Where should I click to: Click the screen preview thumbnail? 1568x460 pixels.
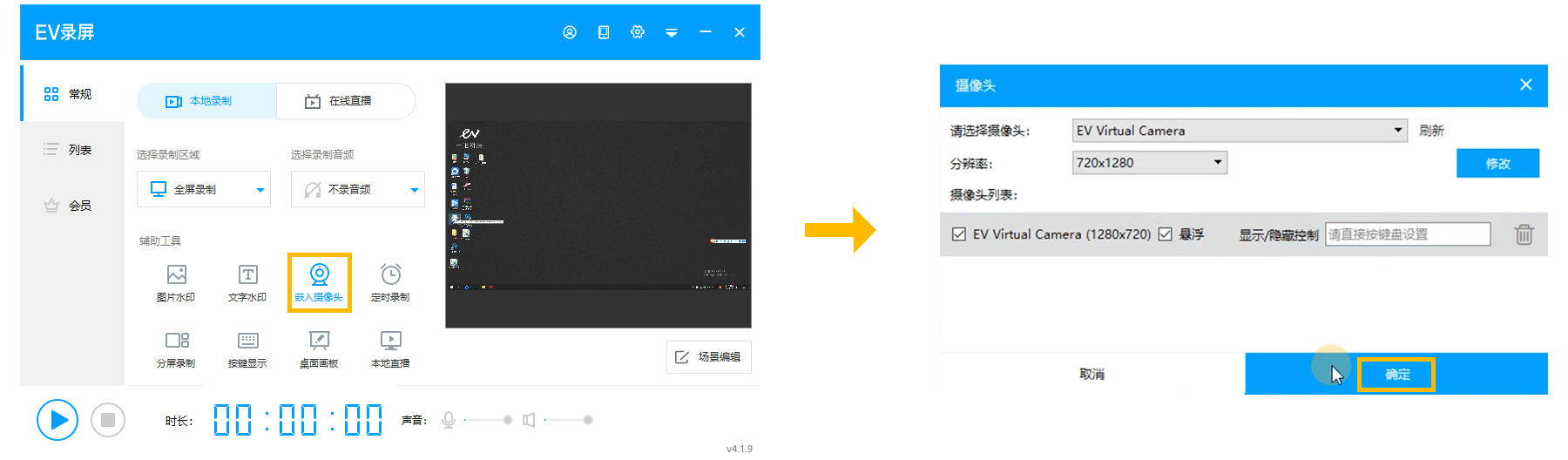point(598,206)
